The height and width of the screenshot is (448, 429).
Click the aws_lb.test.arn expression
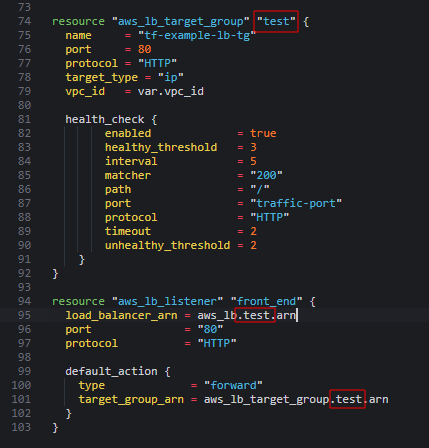pyautogui.click(x=246, y=315)
